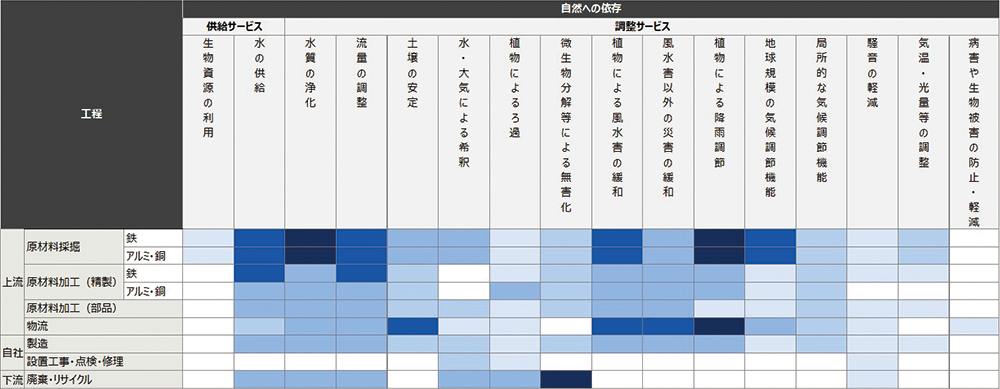Select the 病害や生物被害の防止・軽減 column header
The width and height of the screenshot is (1000, 389).
[974, 132]
